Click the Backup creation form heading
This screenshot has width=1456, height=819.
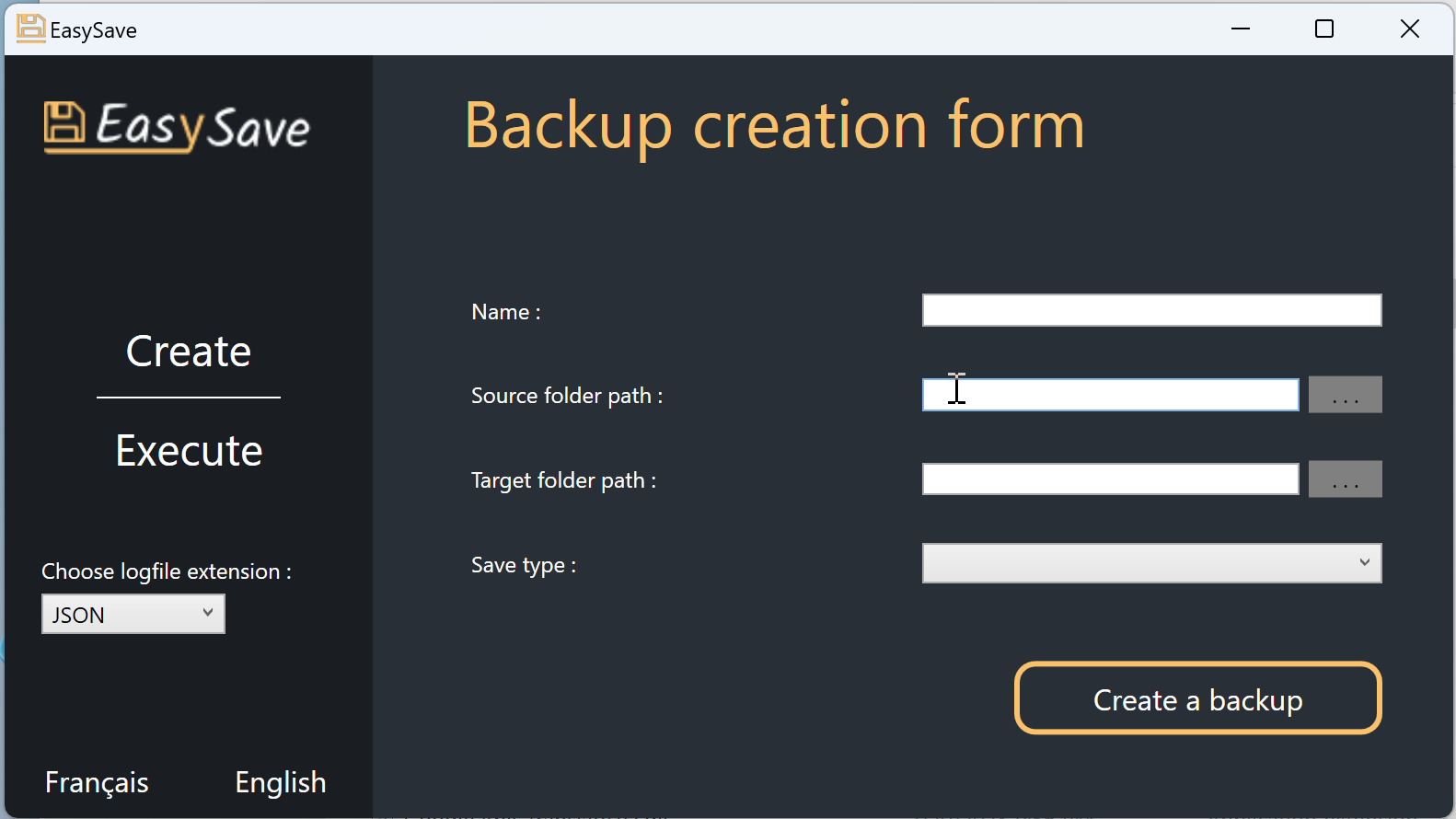[x=774, y=126]
